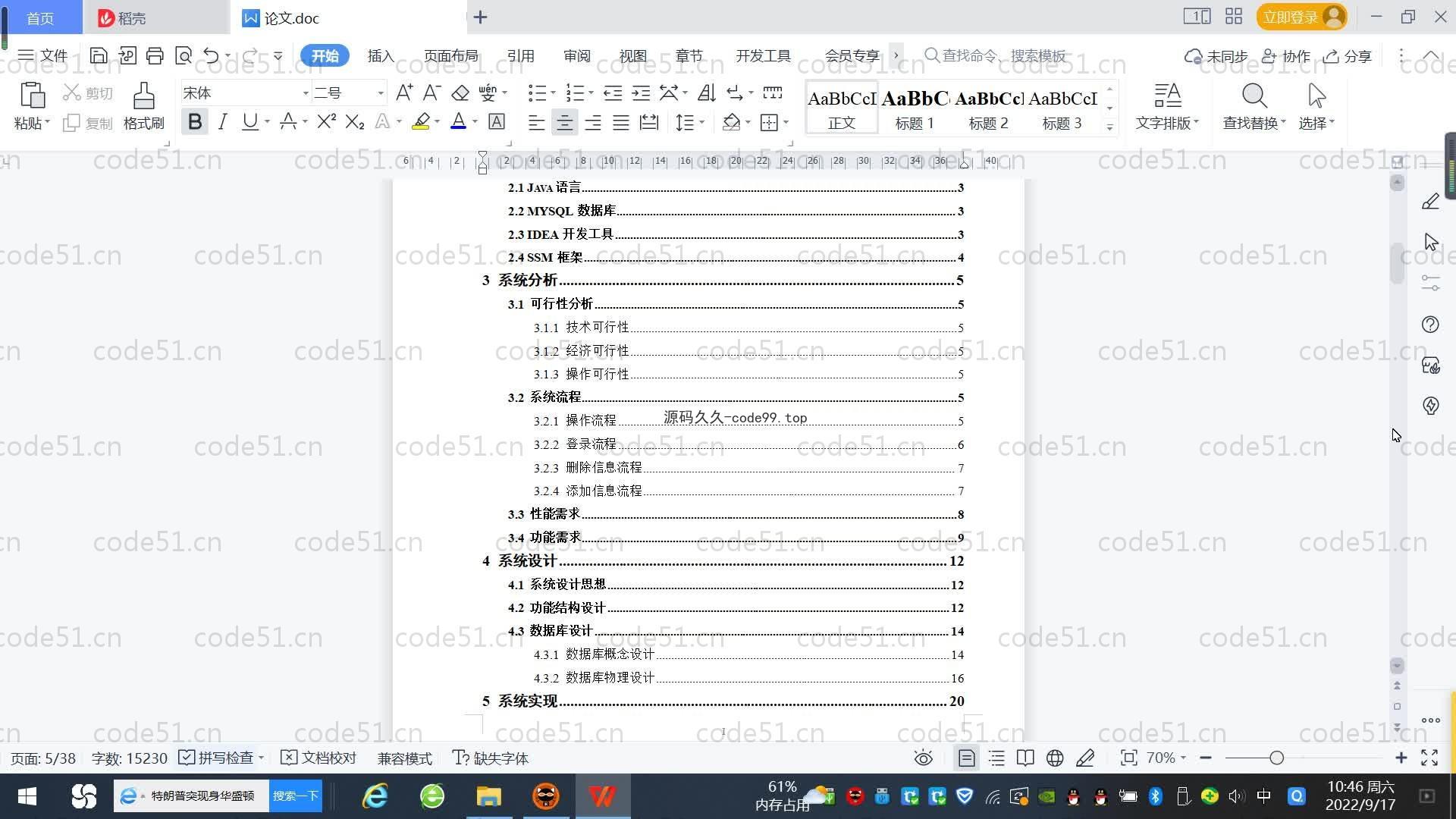Click the help question-mark sidebar icon
Screen dimensions: 1456x819
coord(1430,325)
